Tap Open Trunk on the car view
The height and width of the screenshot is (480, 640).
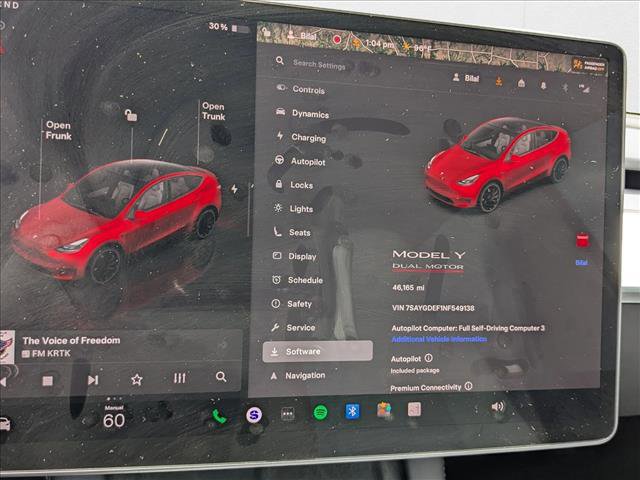coord(213,111)
